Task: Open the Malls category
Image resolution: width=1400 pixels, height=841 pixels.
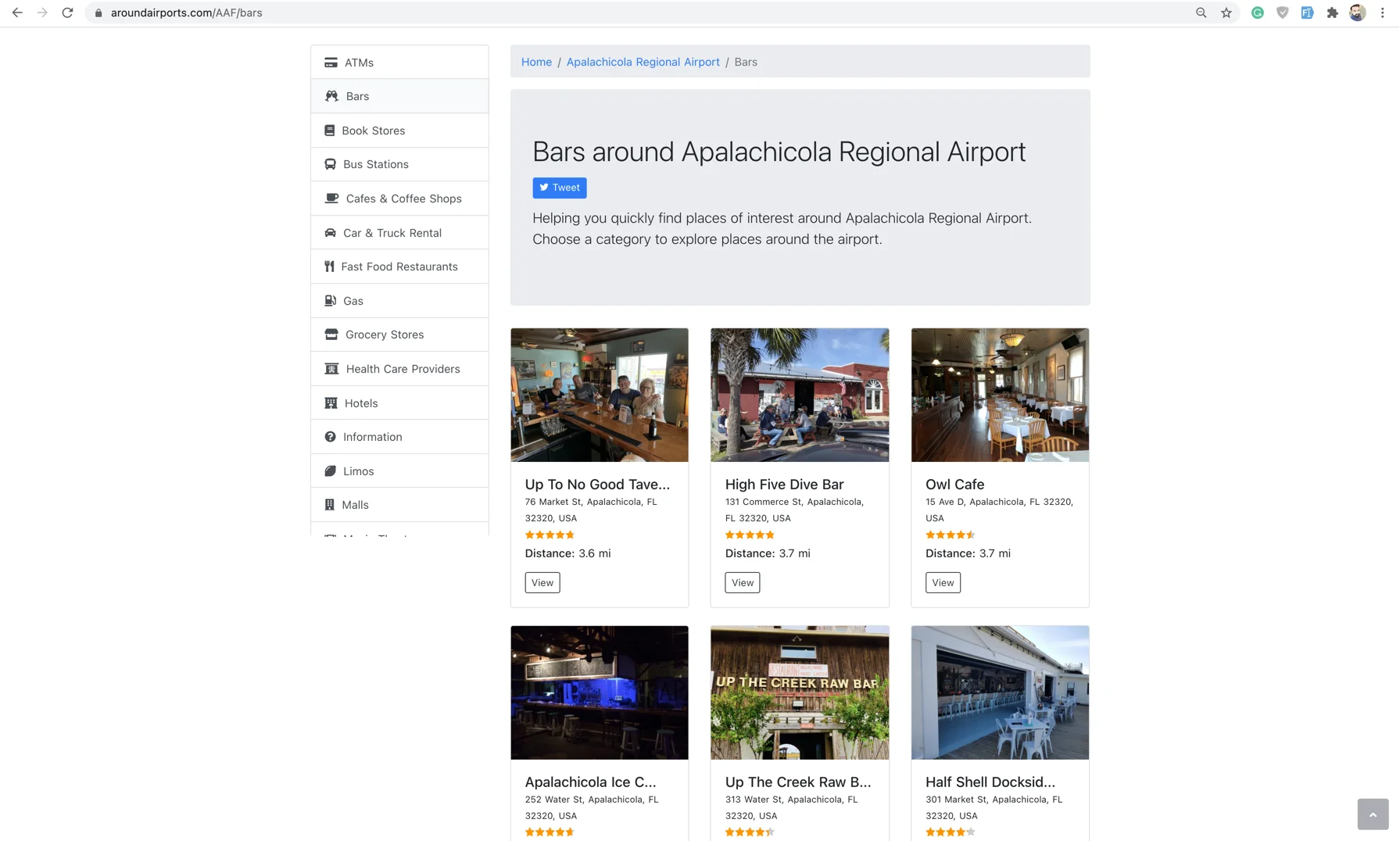Action: 399,505
